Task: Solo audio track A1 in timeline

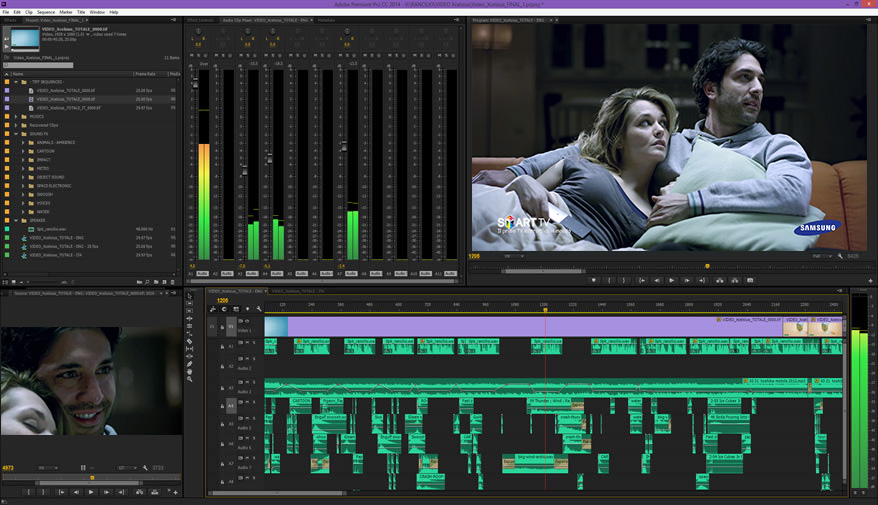Action: point(254,342)
